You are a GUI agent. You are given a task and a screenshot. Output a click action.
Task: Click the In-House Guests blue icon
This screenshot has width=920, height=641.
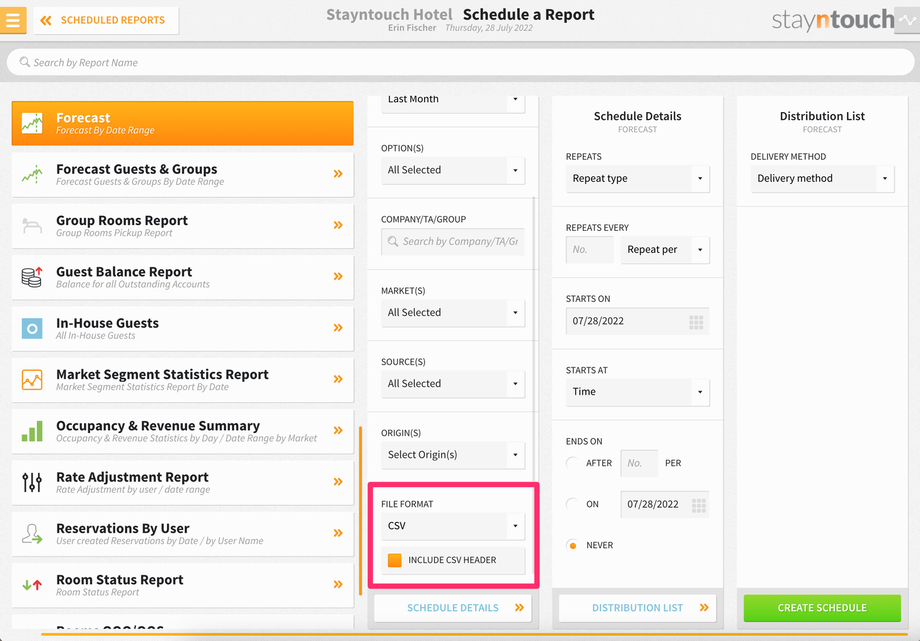tap(32, 328)
